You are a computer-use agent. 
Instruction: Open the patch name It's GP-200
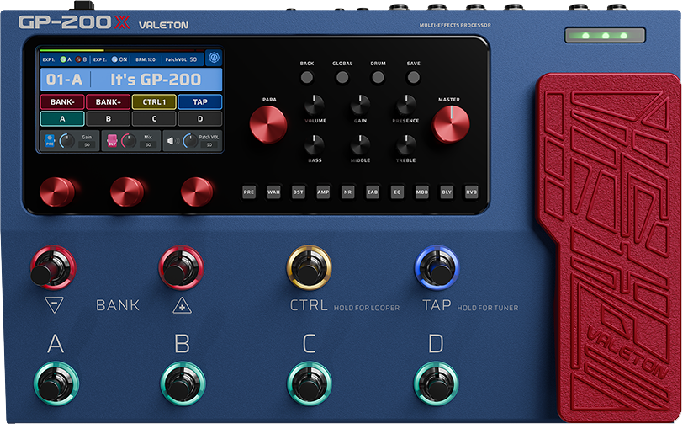155,80
